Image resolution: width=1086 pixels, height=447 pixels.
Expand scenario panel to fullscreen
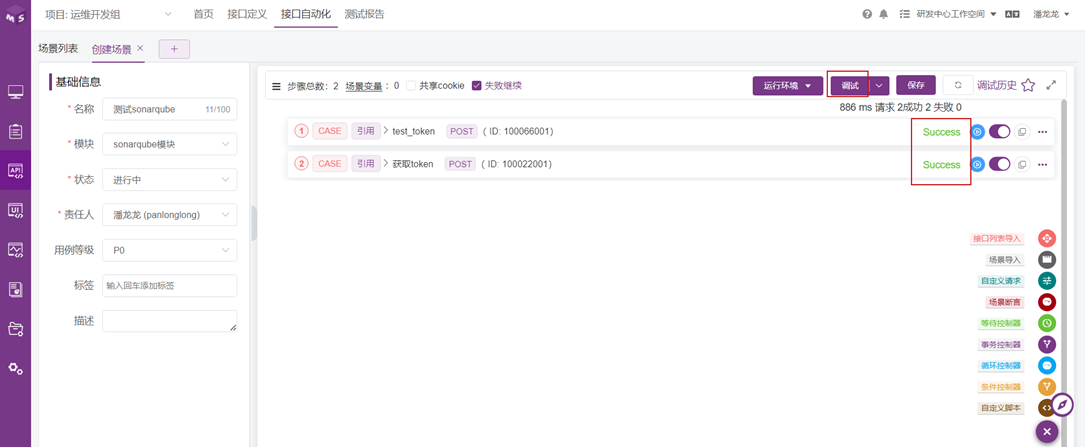(1051, 85)
